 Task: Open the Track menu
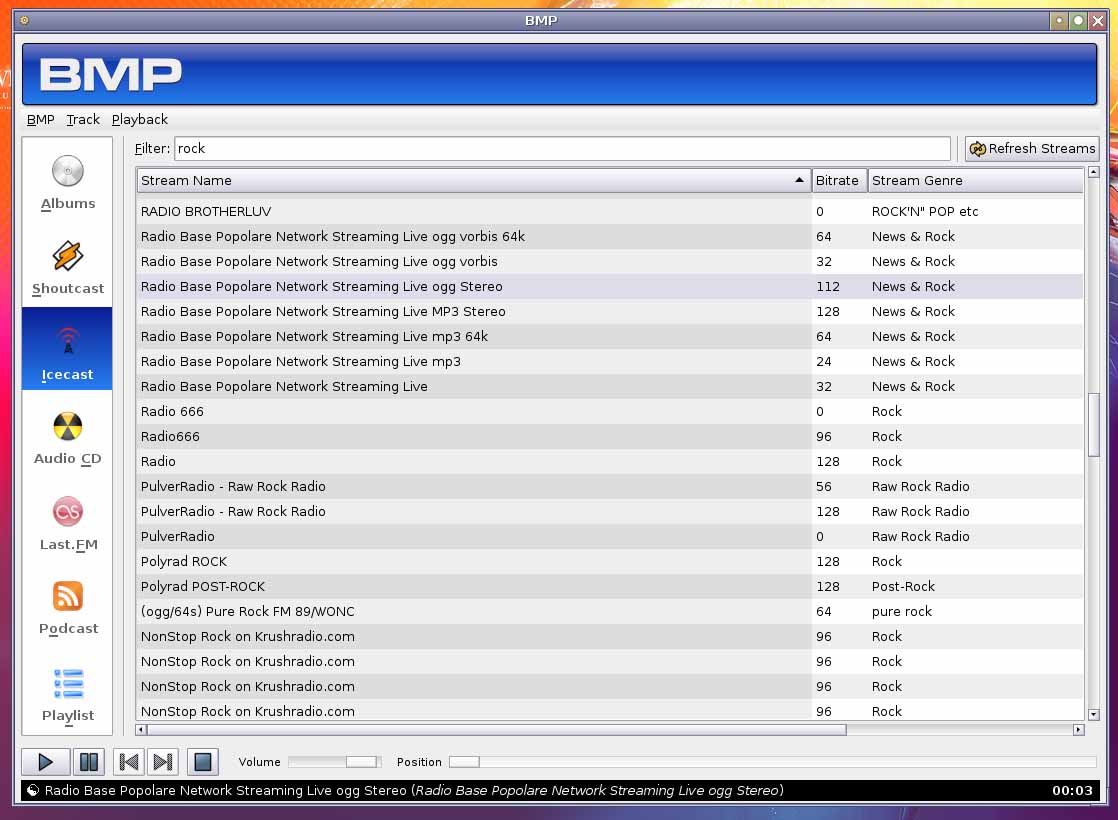(x=83, y=120)
